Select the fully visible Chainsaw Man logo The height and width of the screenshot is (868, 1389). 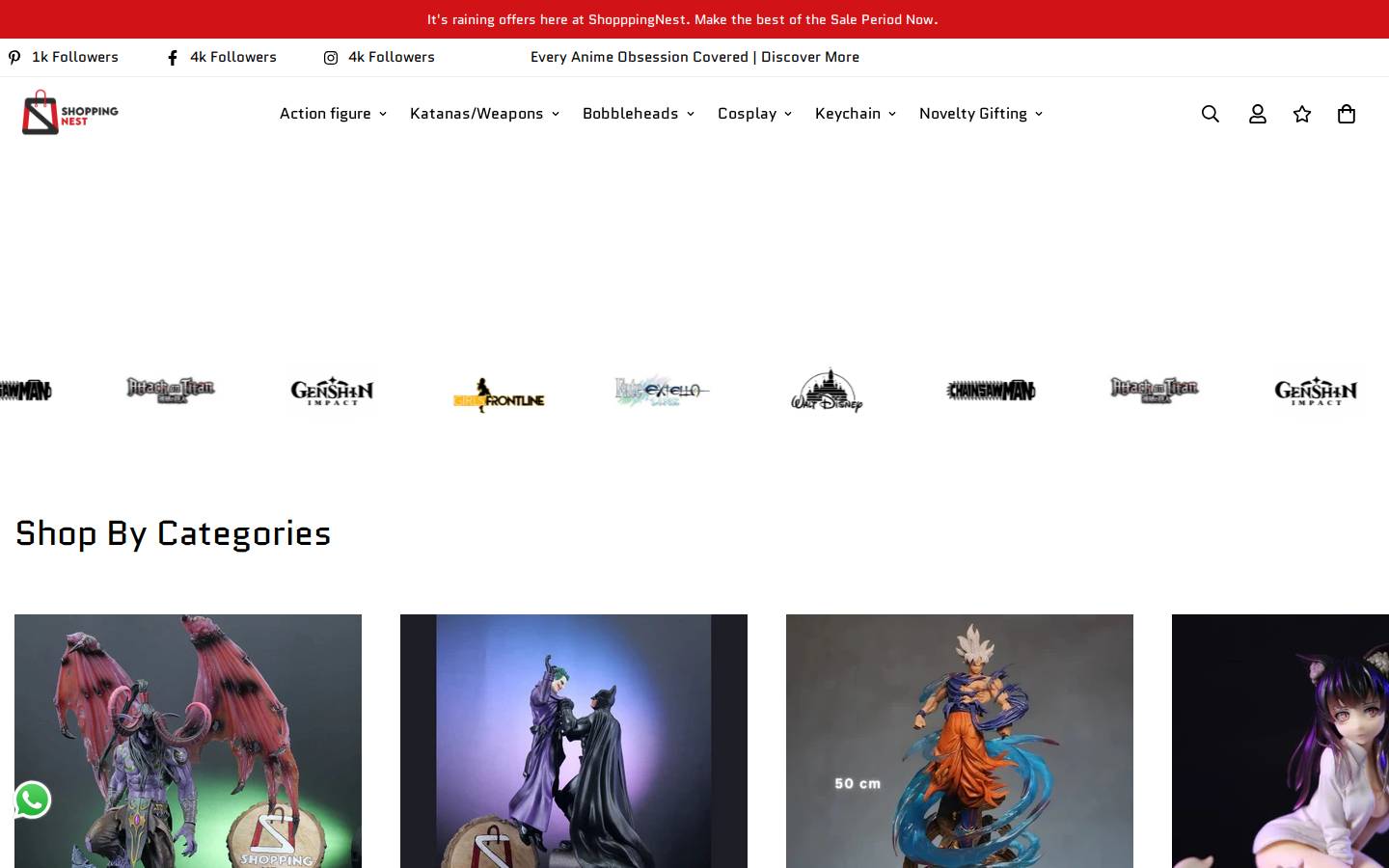[x=991, y=391]
